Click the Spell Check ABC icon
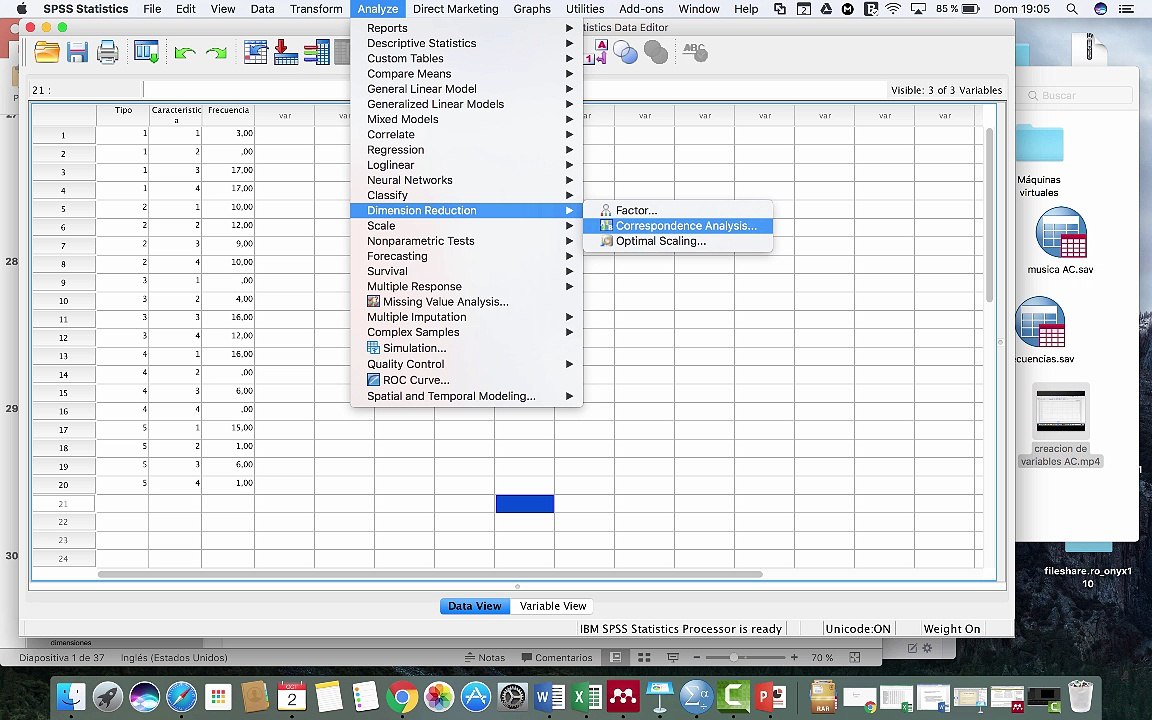This screenshot has height=720, width=1152. click(694, 52)
